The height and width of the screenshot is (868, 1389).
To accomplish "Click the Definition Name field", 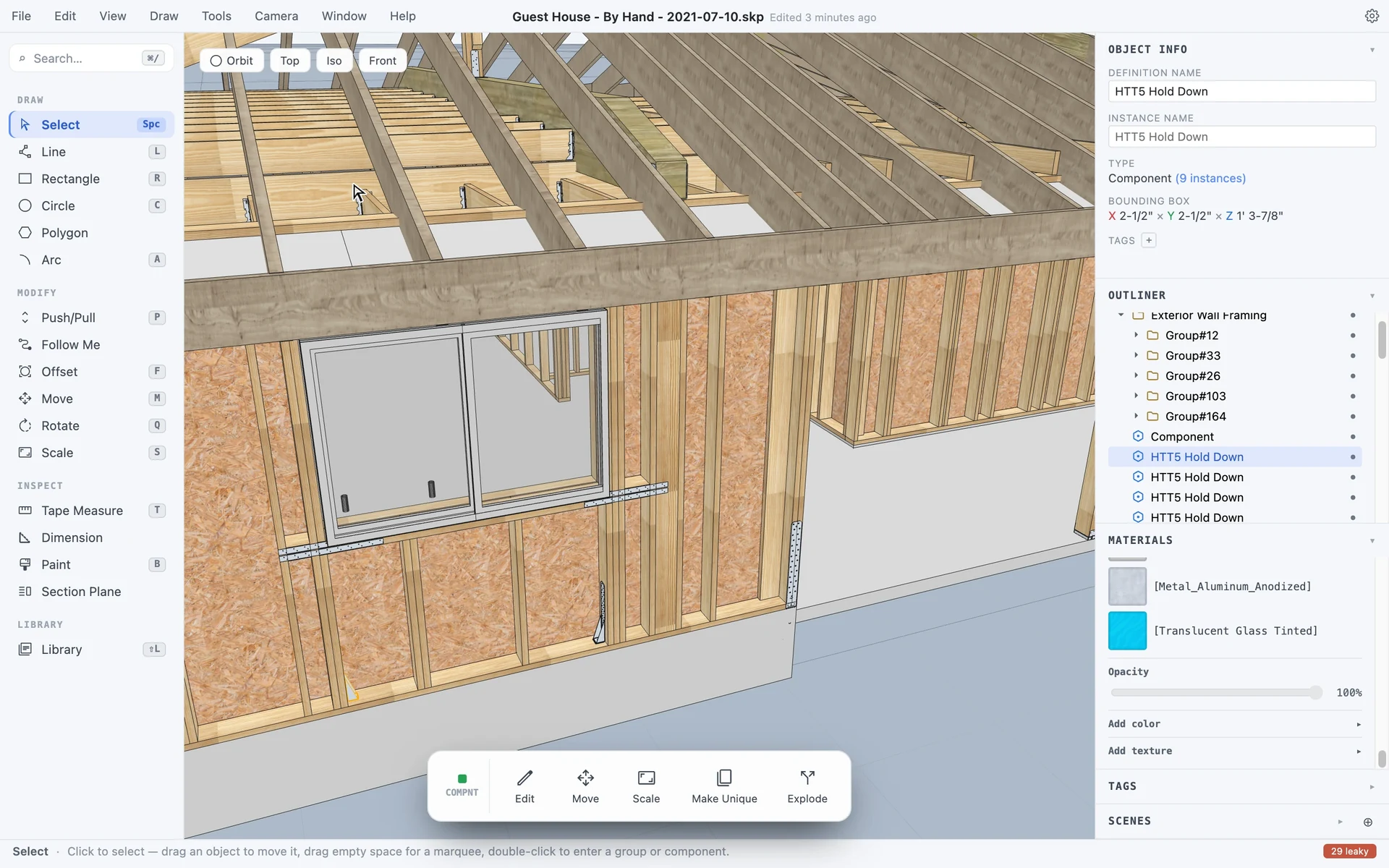I will click(x=1242, y=91).
